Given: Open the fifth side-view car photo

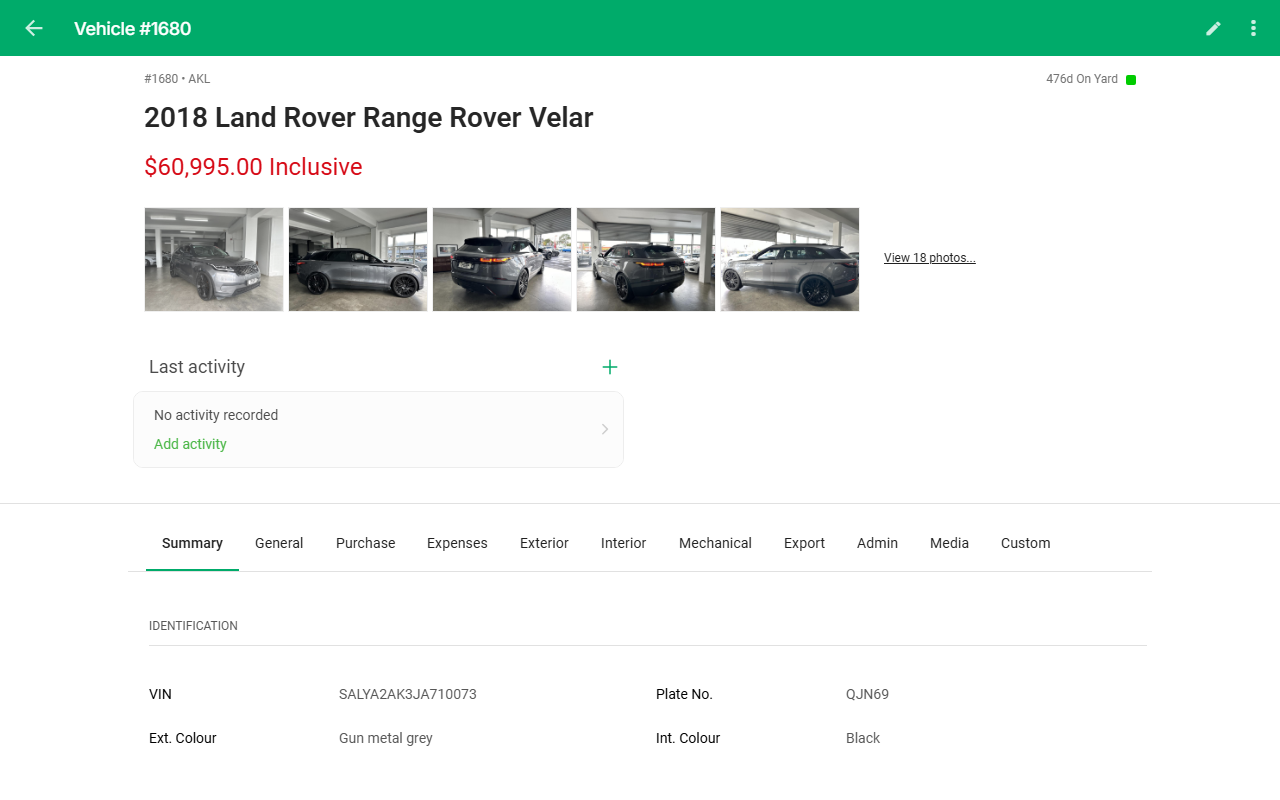Looking at the screenshot, I should (x=790, y=259).
